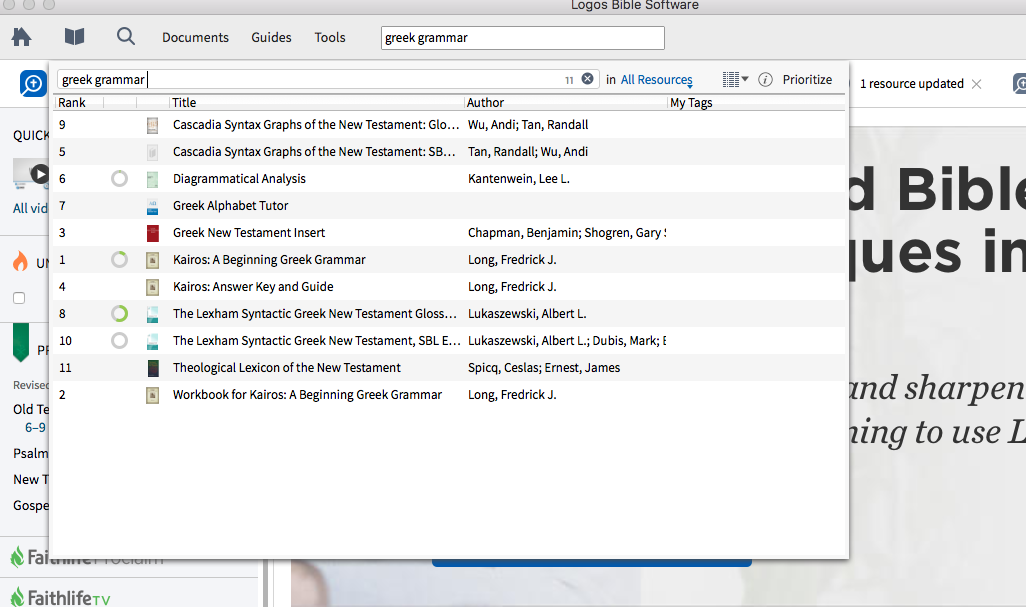Open Theological Lexicon of the New Testament

(x=287, y=368)
